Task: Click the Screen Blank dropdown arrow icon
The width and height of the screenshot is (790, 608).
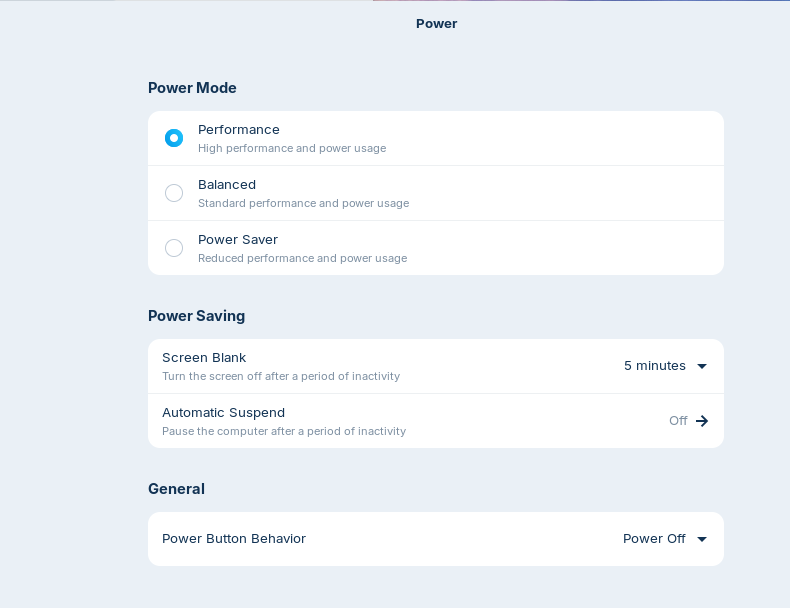Action: [x=702, y=366]
